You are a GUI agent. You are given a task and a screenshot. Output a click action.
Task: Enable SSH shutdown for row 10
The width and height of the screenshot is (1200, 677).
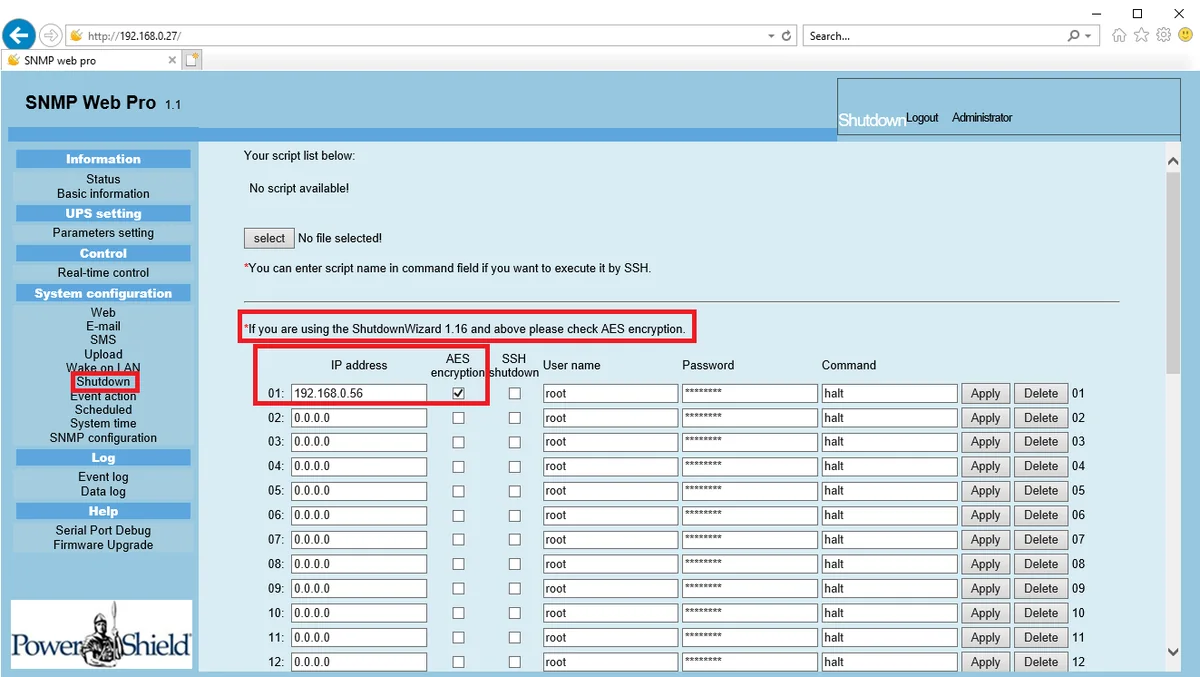(x=514, y=613)
